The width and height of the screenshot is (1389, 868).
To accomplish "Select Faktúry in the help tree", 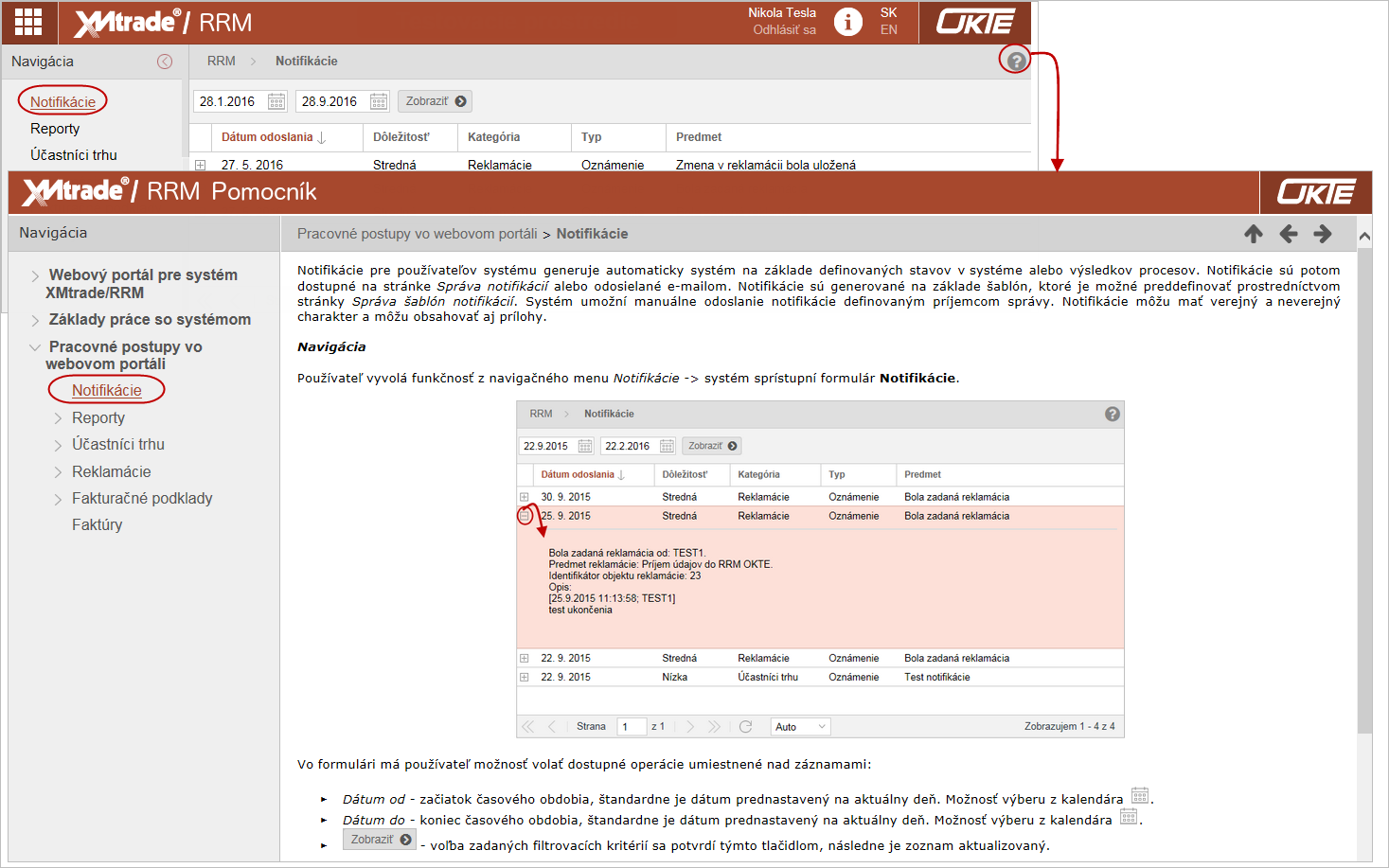I will (x=97, y=524).
